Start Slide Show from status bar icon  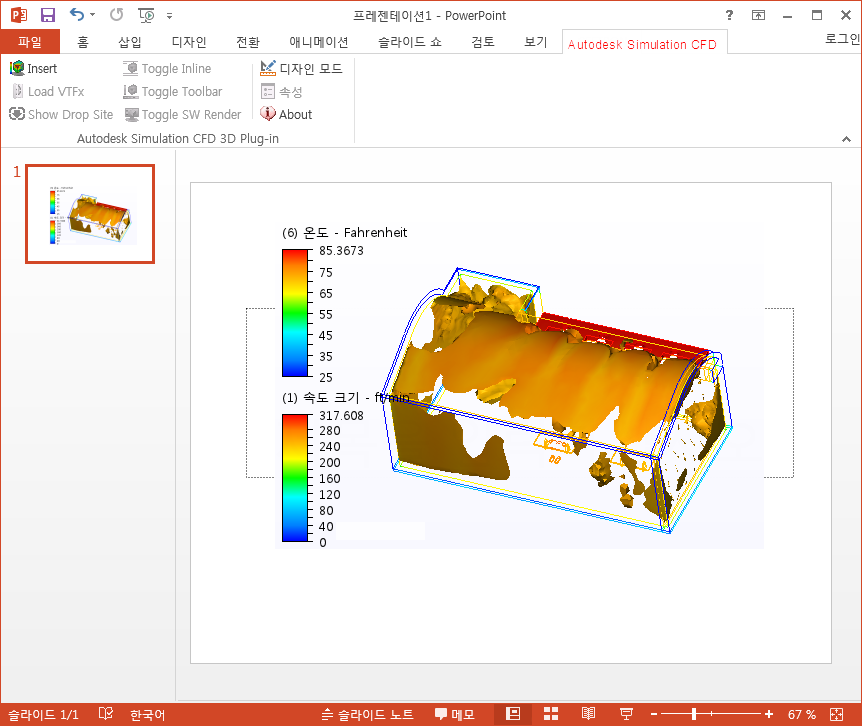coord(626,714)
